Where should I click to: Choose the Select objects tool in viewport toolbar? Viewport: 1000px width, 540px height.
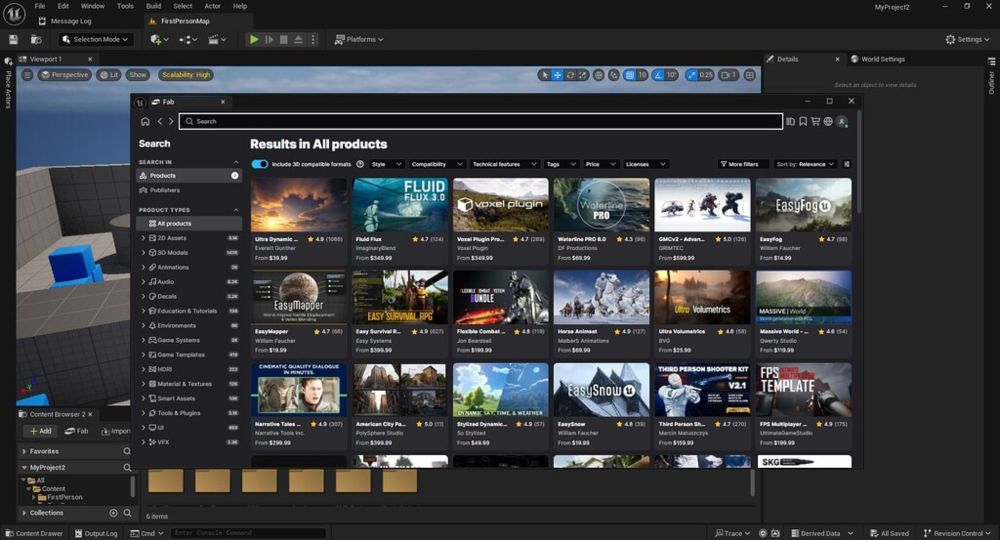[544, 75]
